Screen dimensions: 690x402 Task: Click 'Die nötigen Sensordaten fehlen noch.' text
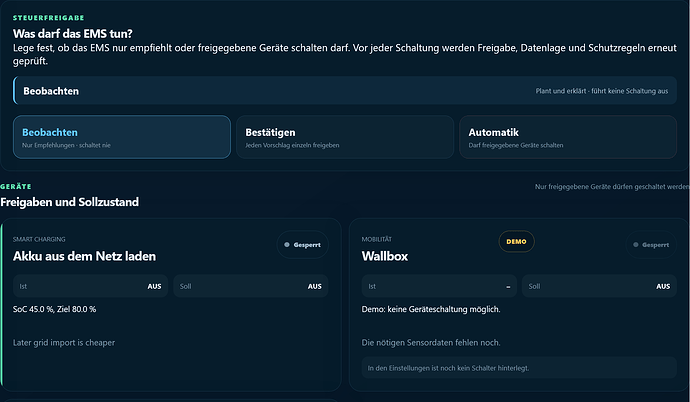coord(431,343)
